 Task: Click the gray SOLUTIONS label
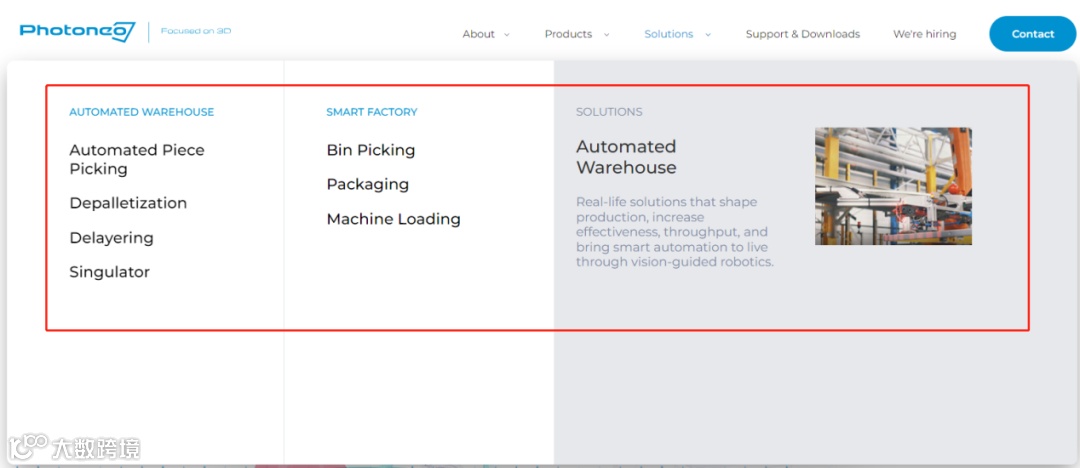pos(609,112)
